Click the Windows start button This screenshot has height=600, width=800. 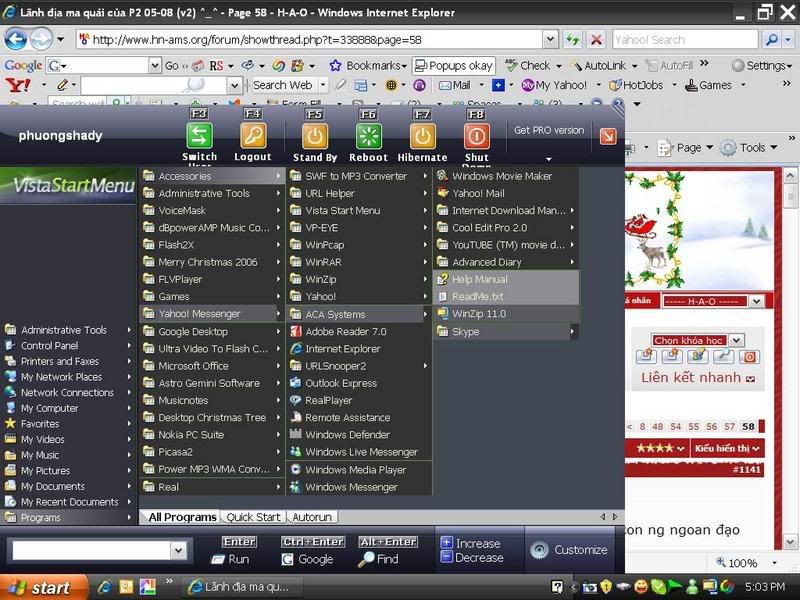40,587
